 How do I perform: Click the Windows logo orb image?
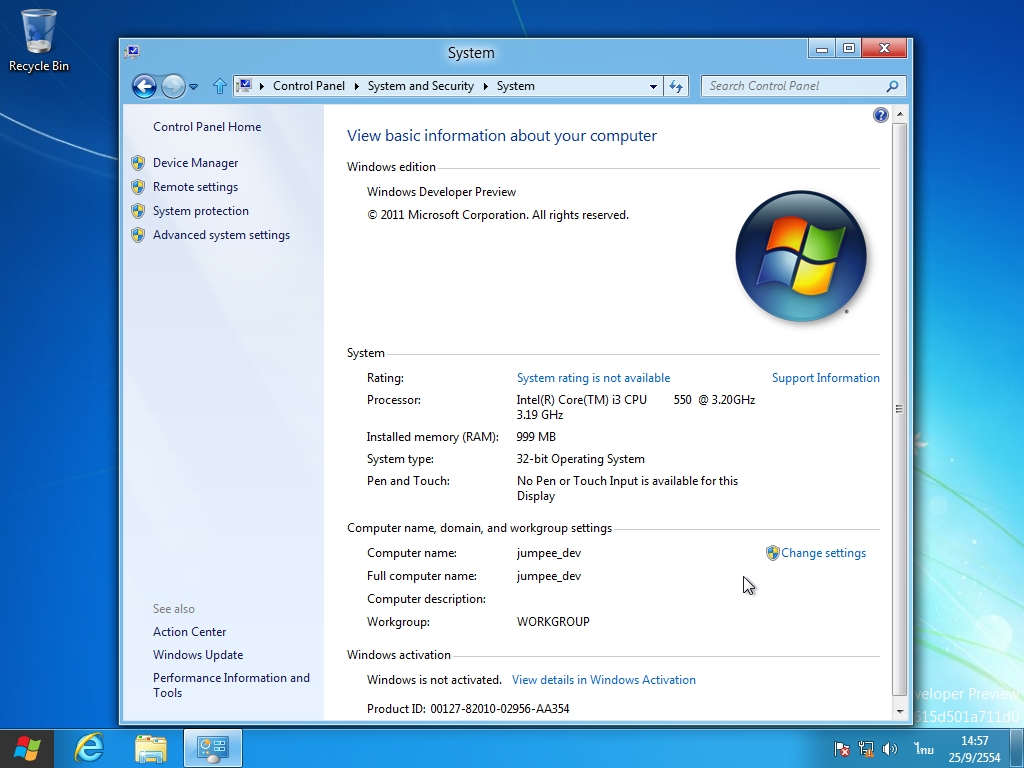coord(801,256)
